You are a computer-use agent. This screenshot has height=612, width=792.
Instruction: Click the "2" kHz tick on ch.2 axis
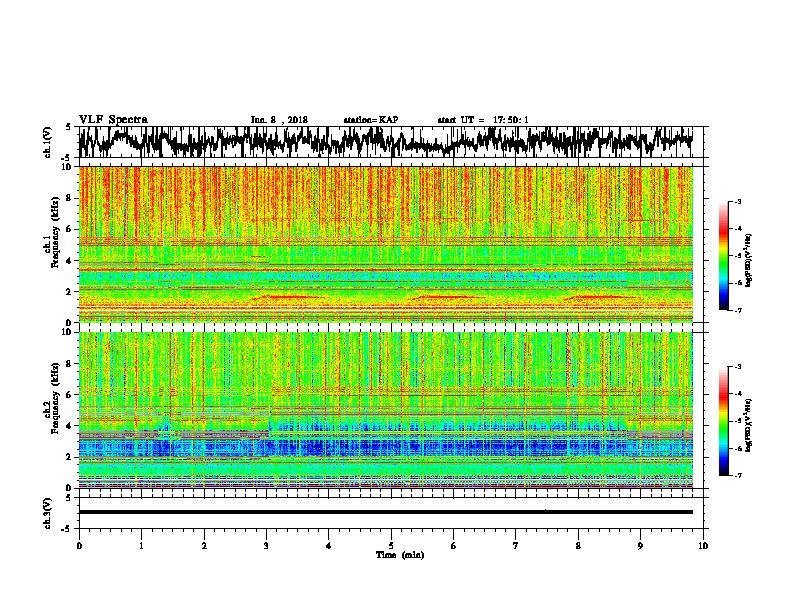[70, 457]
